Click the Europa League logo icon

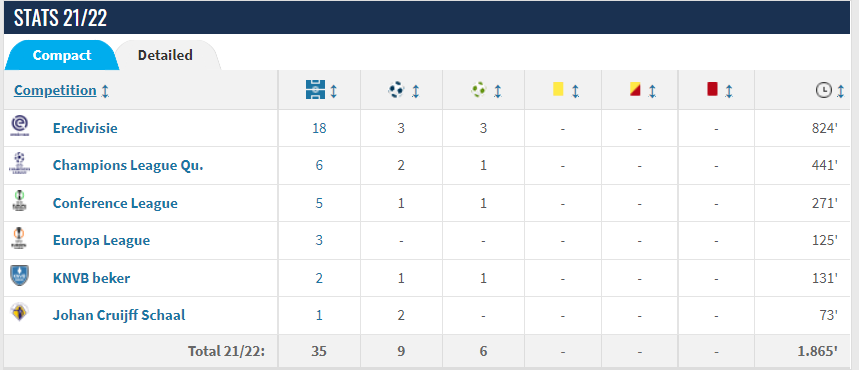[x=19, y=239]
